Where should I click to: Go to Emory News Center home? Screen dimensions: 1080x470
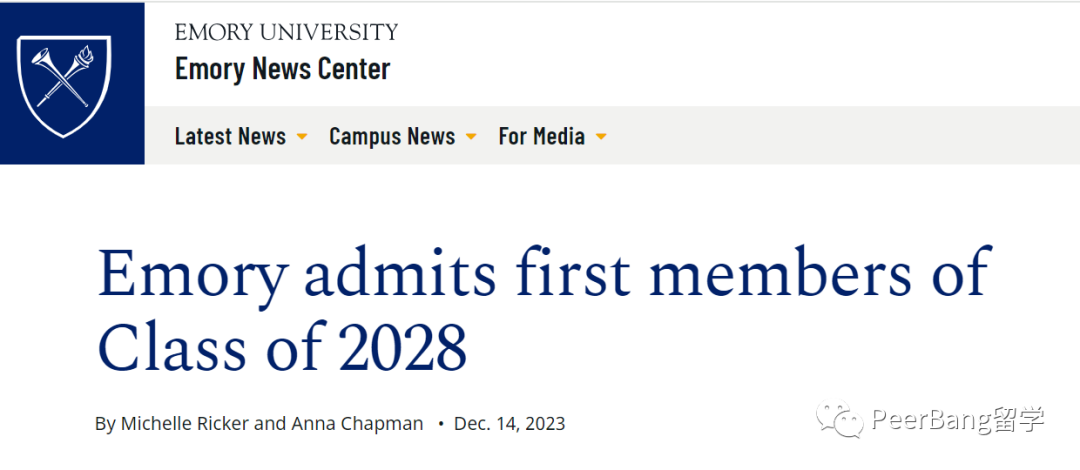coord(282,69)
